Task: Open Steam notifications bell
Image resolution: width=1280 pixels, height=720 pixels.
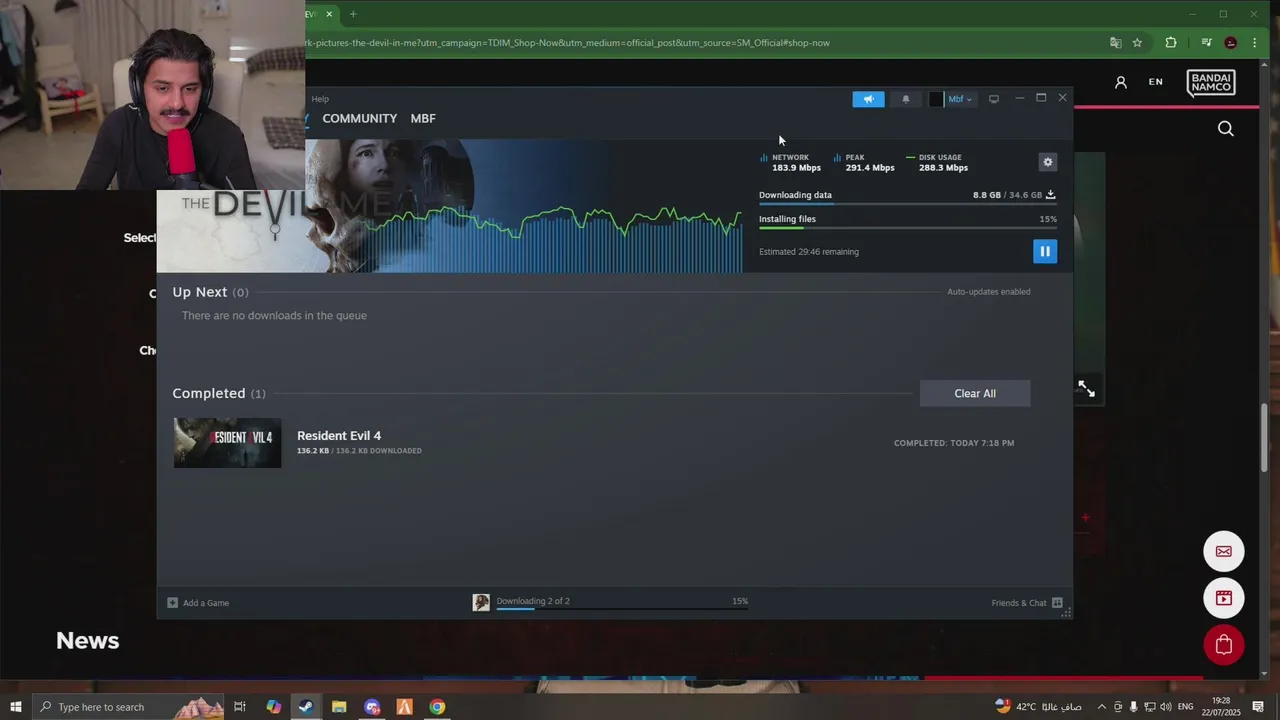Action: click(906, 99)
